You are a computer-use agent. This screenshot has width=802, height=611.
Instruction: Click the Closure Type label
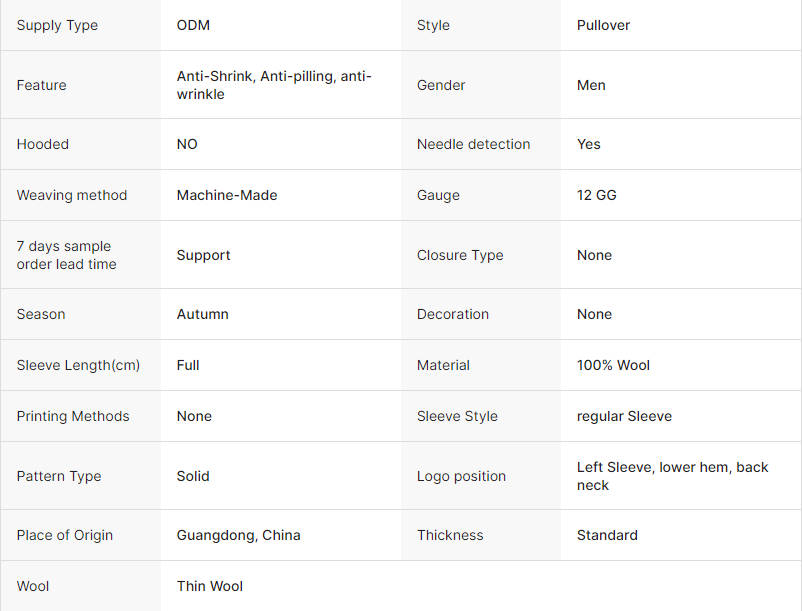coord(460,255)
